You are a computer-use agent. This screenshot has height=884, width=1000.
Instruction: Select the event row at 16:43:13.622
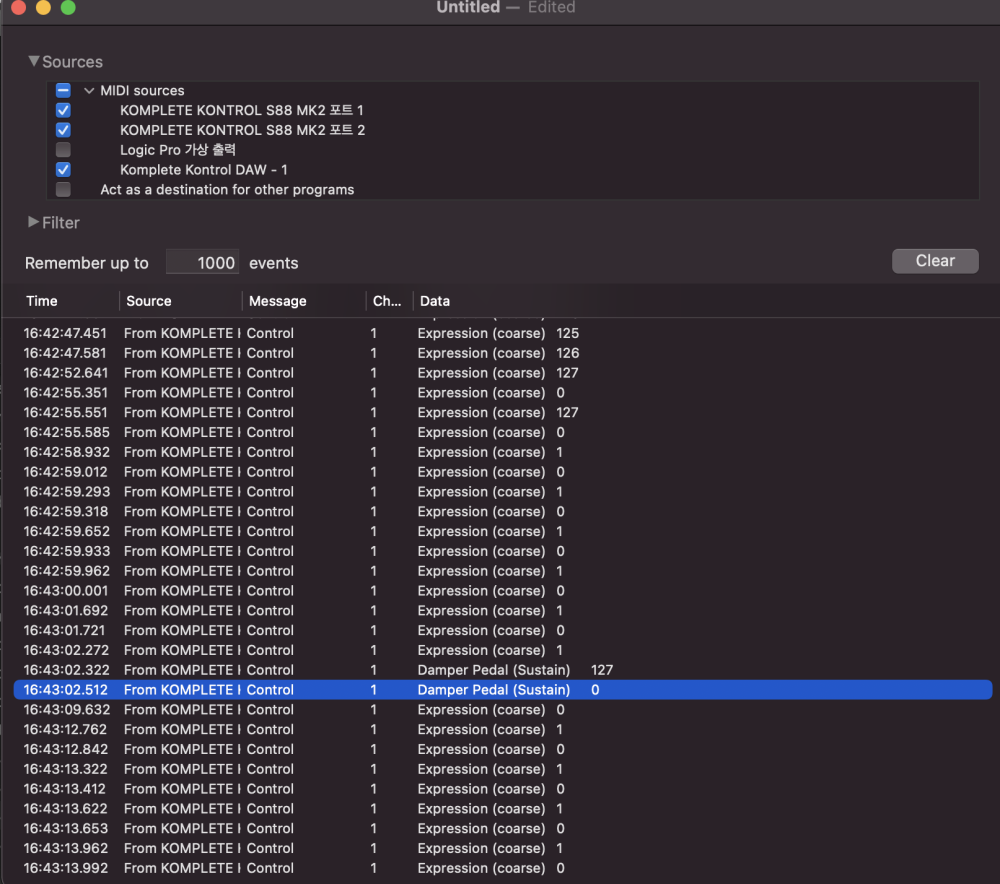pos(503,808)
